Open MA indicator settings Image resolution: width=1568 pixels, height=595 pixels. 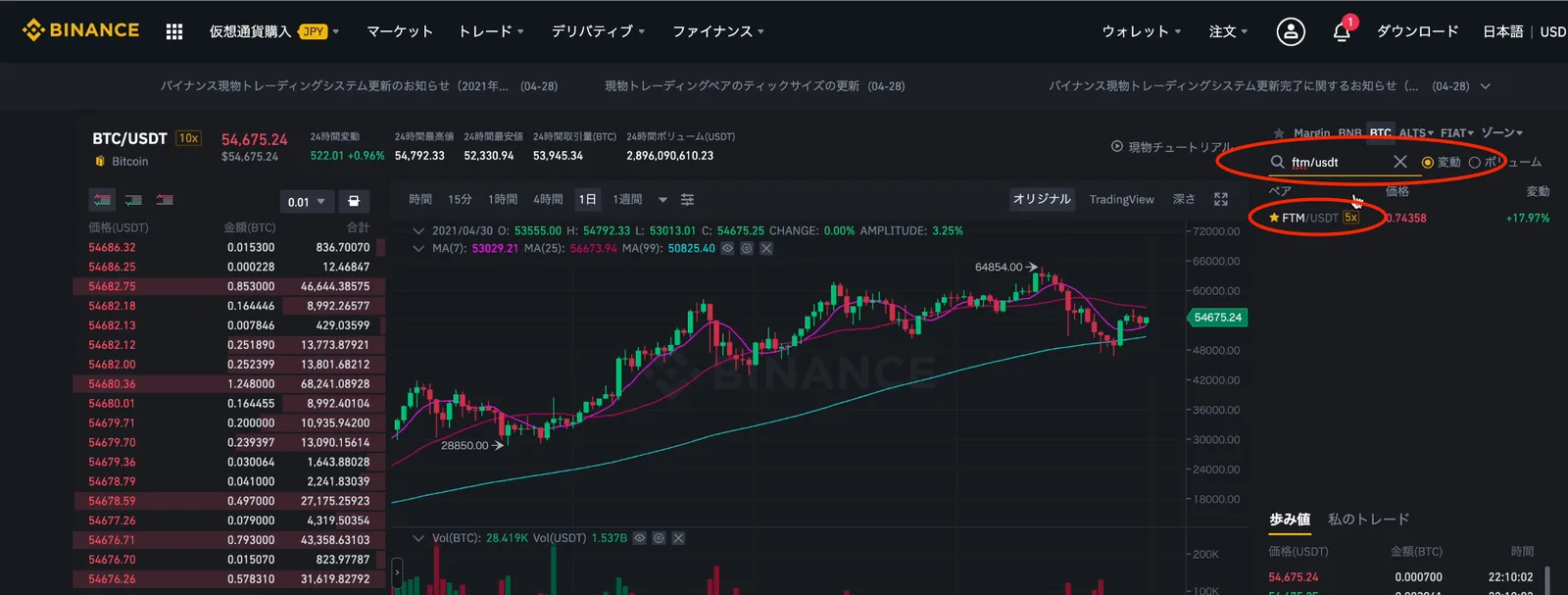[747, 249]
